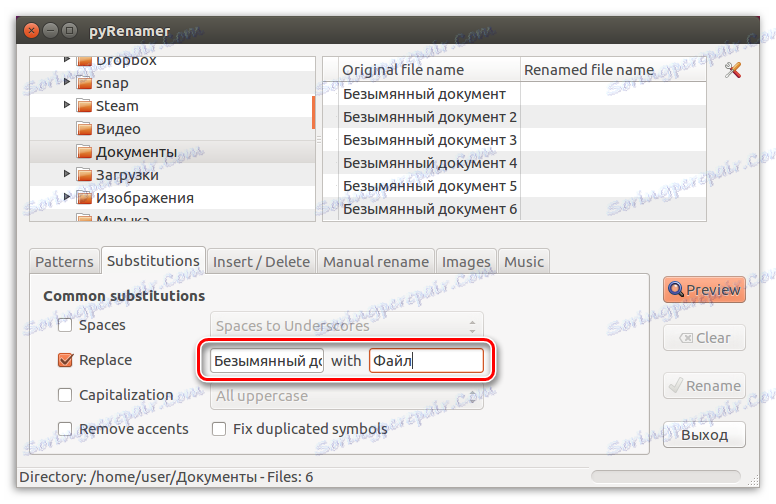Click the Clear button

[704, 338]
